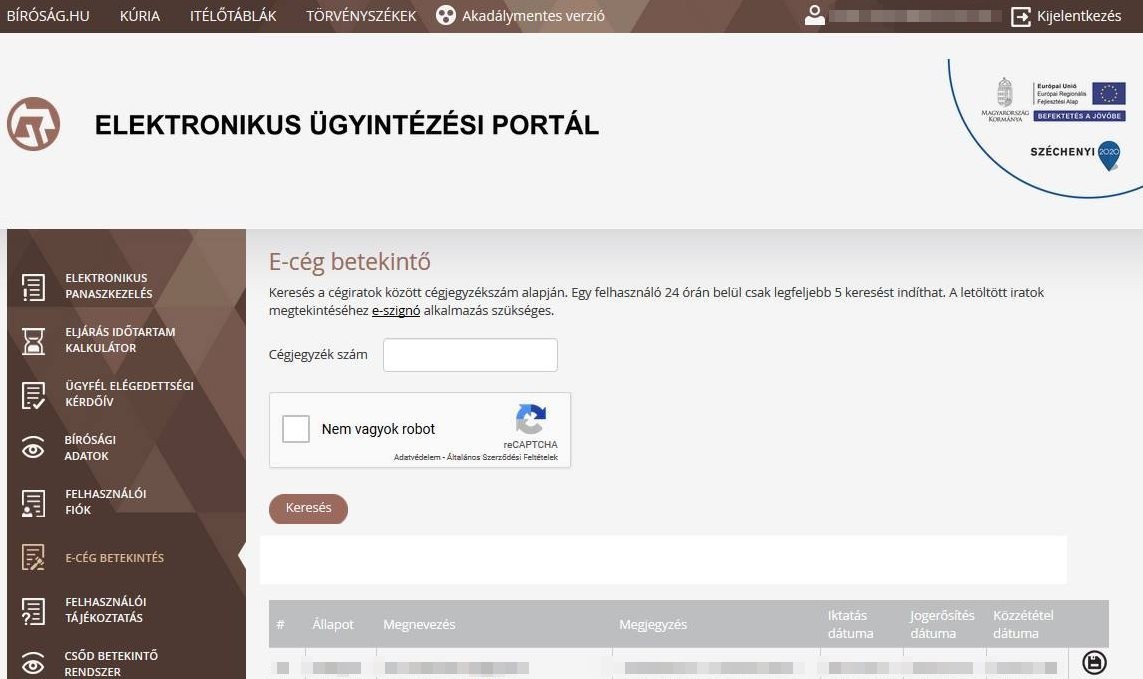This screenshot has width=1143, height=679.
Task: Select Elektronikus Panaszkezelés in sidebar
Action: tap(109, 286)
